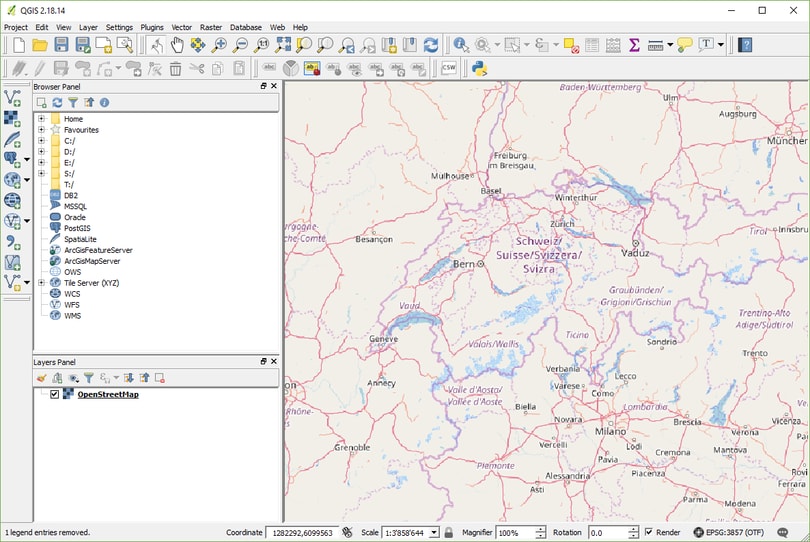810x542 pixels.
Task: Click the Zoom In magnifier tool
Action: (219, 45)
